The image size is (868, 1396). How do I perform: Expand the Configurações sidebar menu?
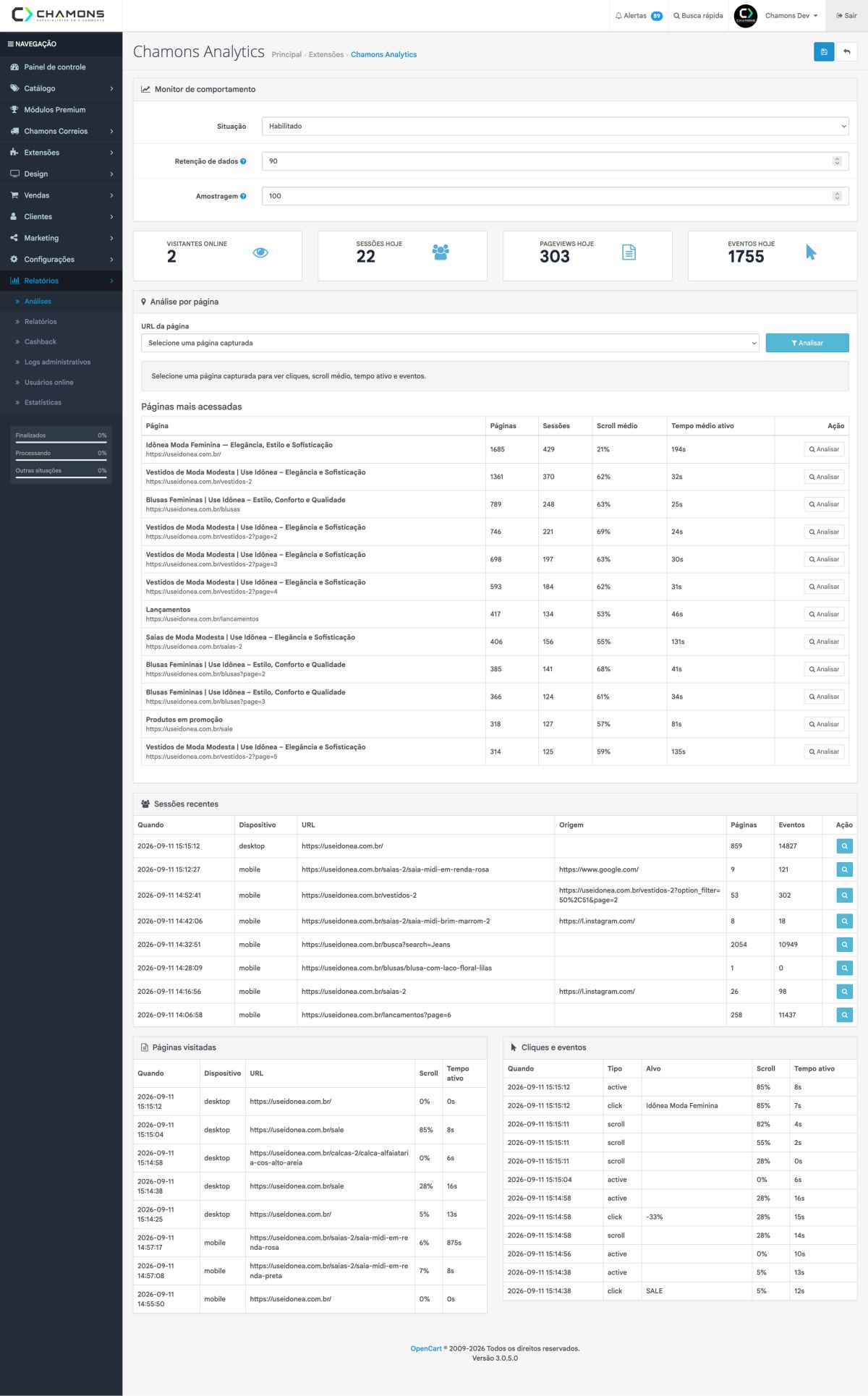(x=61, y=260)
